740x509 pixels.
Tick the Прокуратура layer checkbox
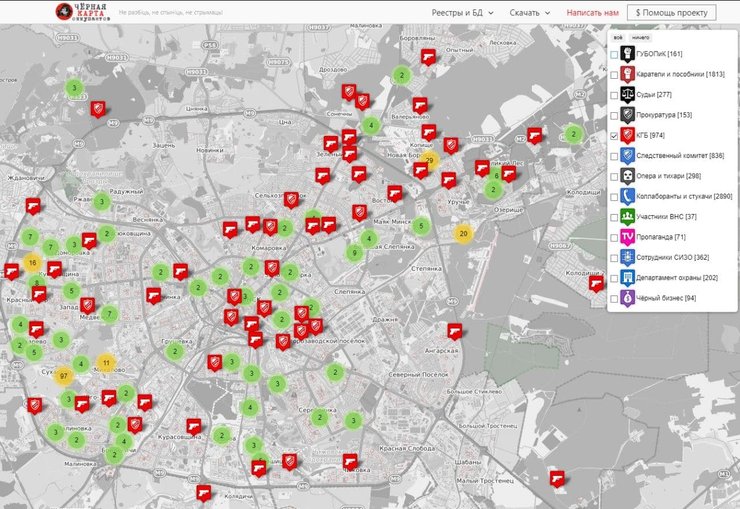coord(615,115)
